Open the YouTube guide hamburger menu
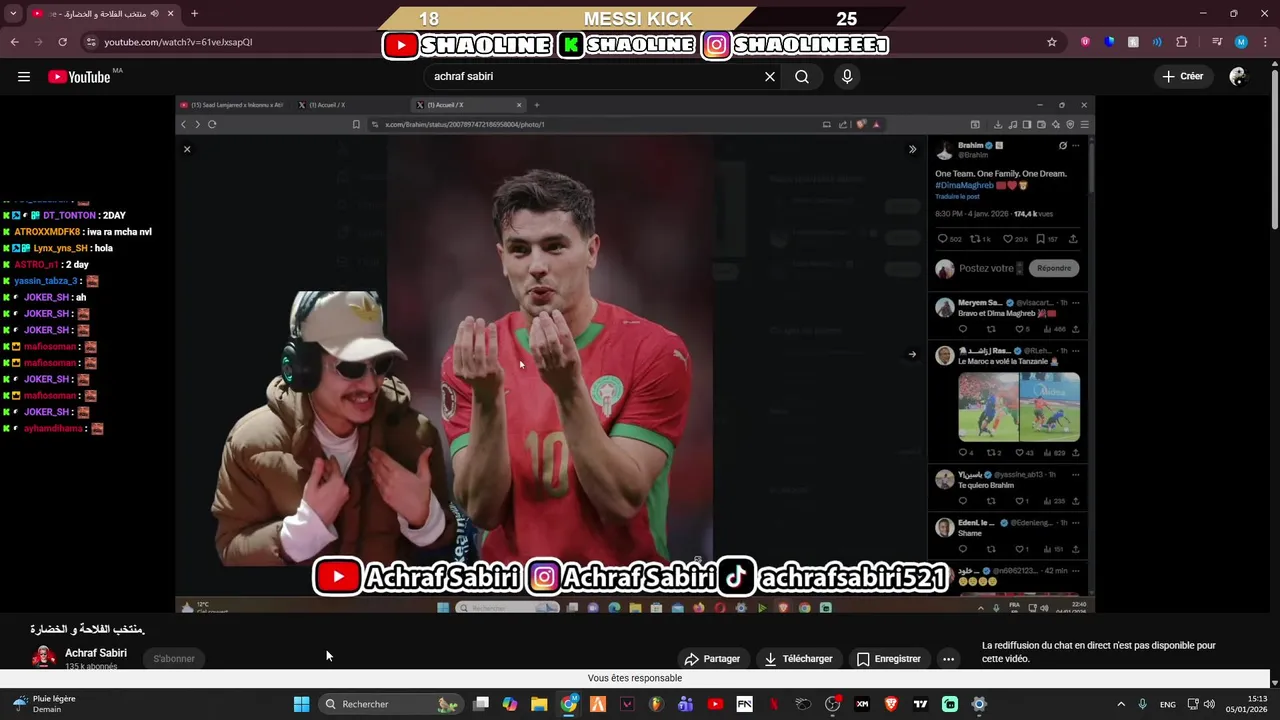 pos(24,76)
